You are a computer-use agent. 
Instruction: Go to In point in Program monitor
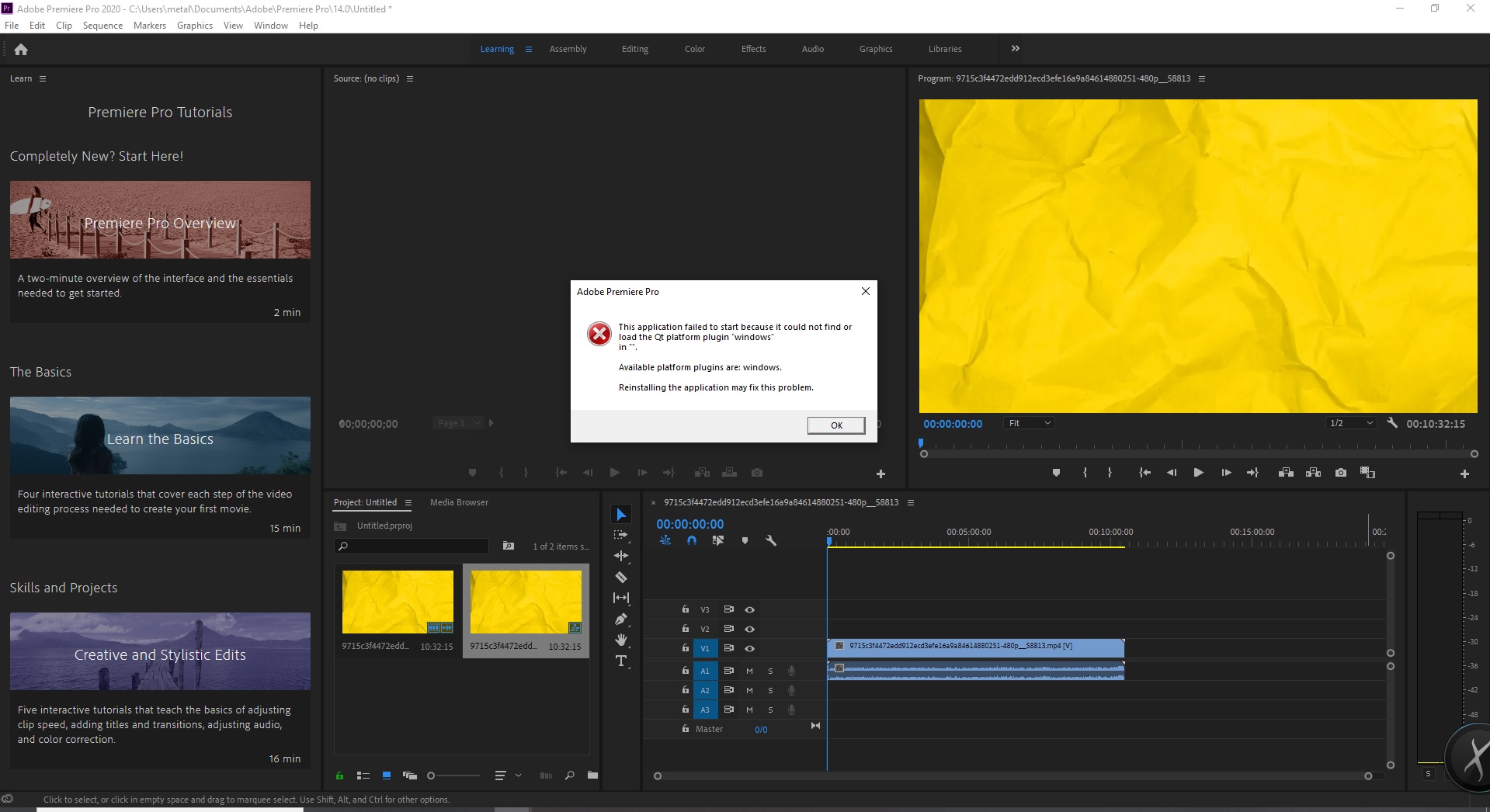tap(1144, 473)
